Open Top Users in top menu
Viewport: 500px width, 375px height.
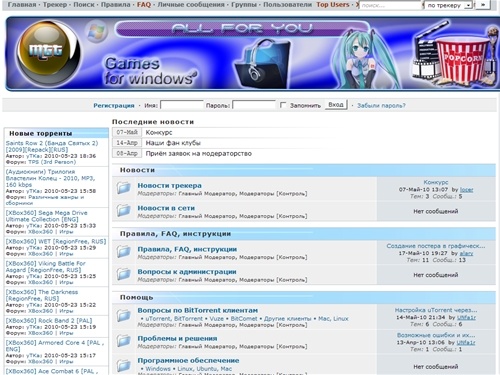pos(333,5)
